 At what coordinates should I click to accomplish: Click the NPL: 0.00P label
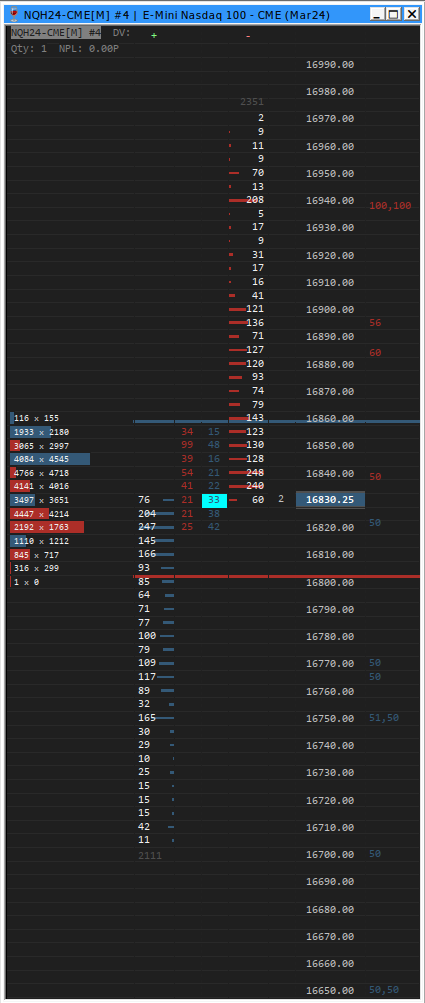coord(89,48)
